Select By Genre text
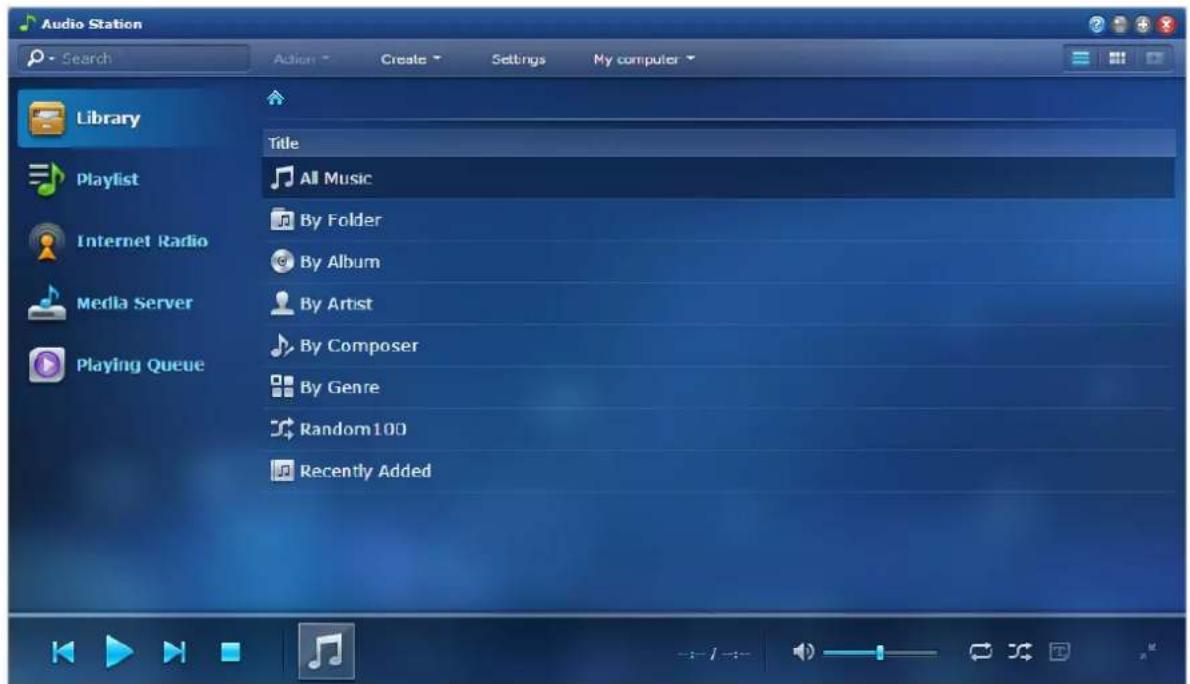 (339, 387)
